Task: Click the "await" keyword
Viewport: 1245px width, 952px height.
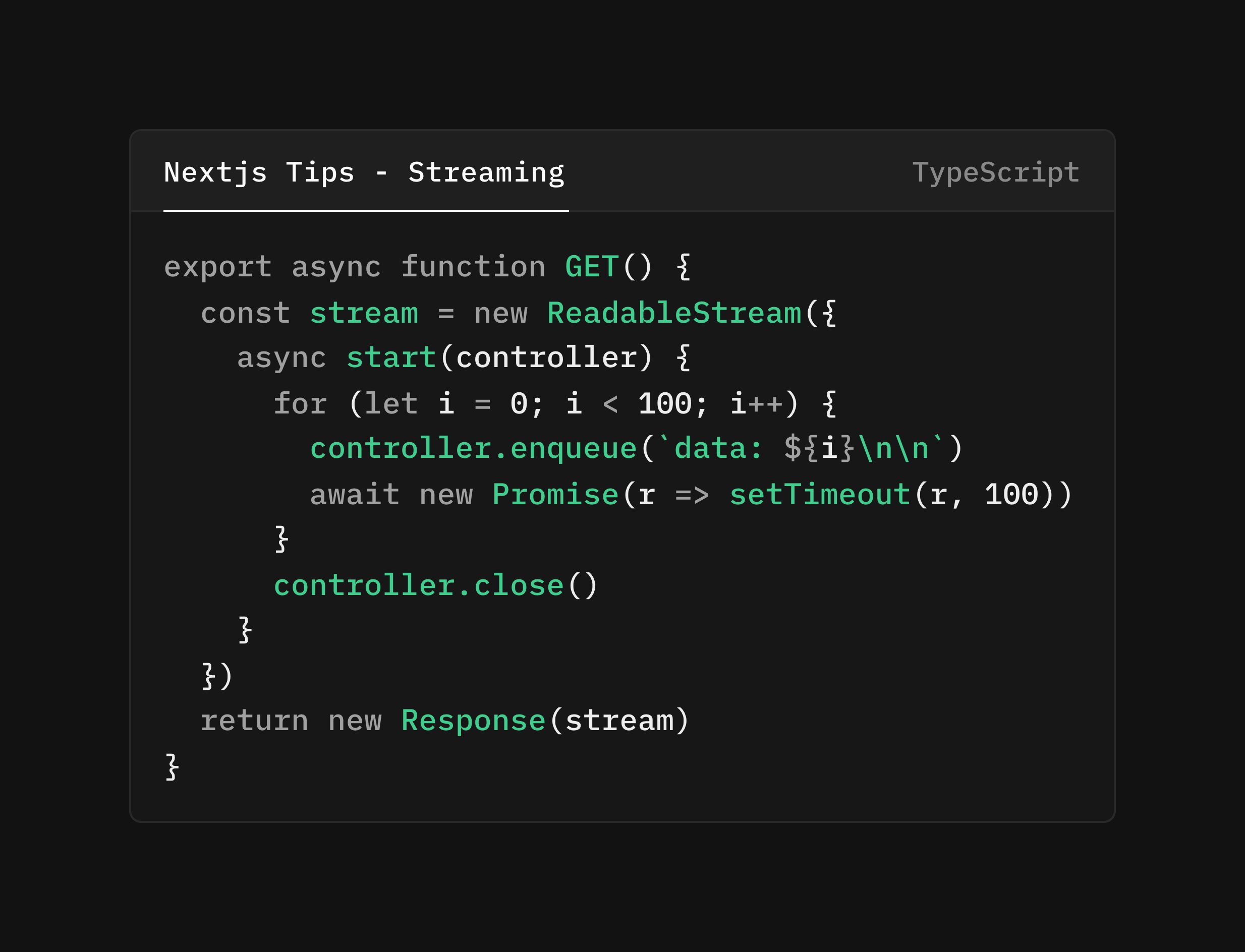Action: point(354,494)
